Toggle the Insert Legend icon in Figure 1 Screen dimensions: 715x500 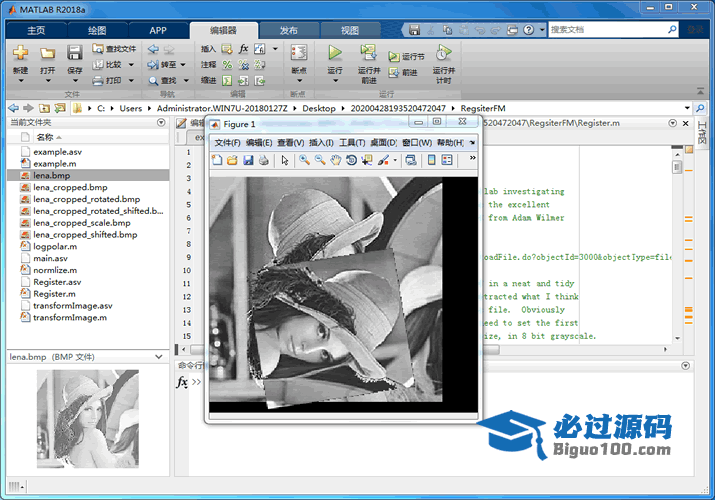(447, 160)
